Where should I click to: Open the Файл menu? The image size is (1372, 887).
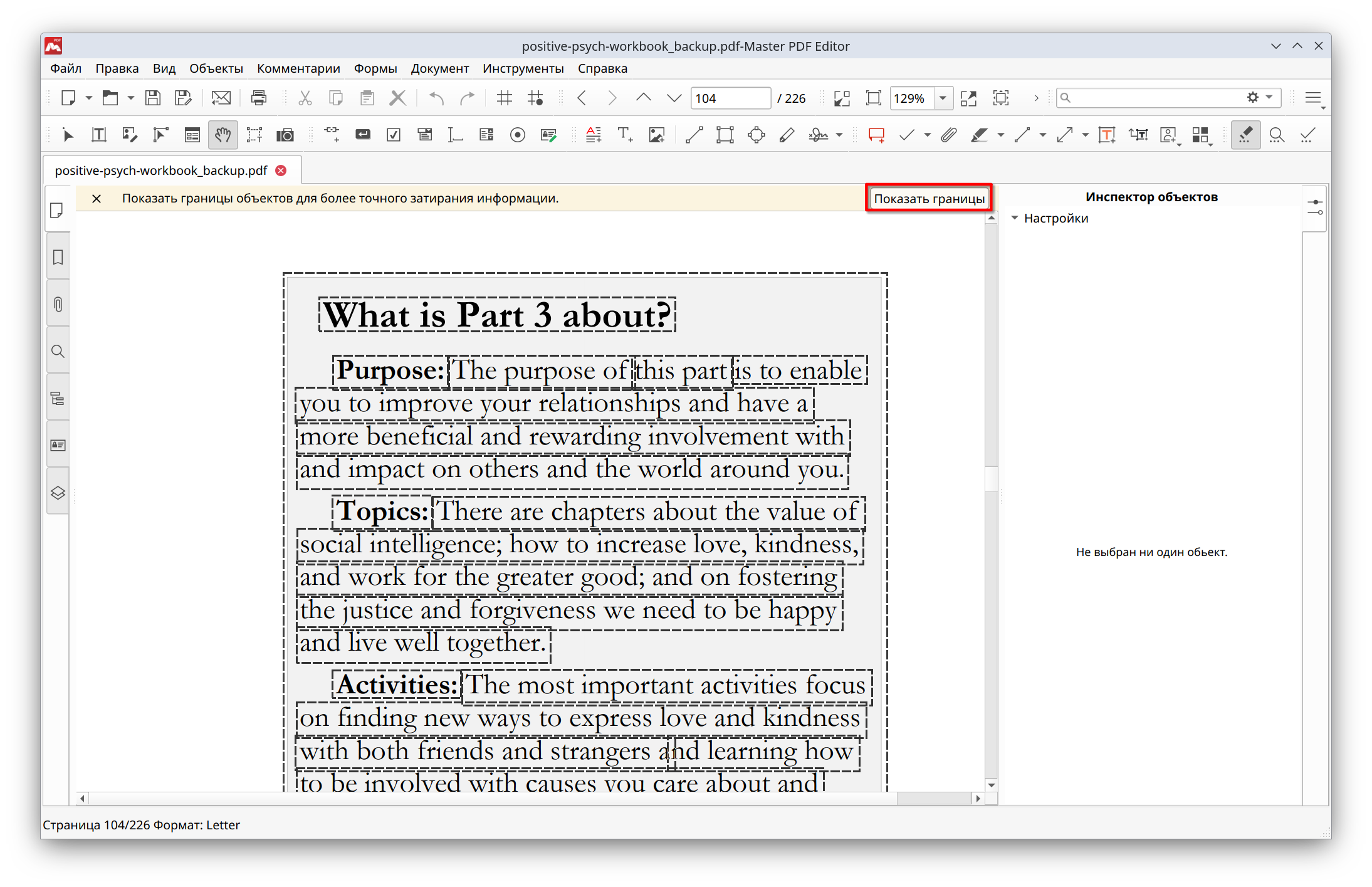point(66,68)
